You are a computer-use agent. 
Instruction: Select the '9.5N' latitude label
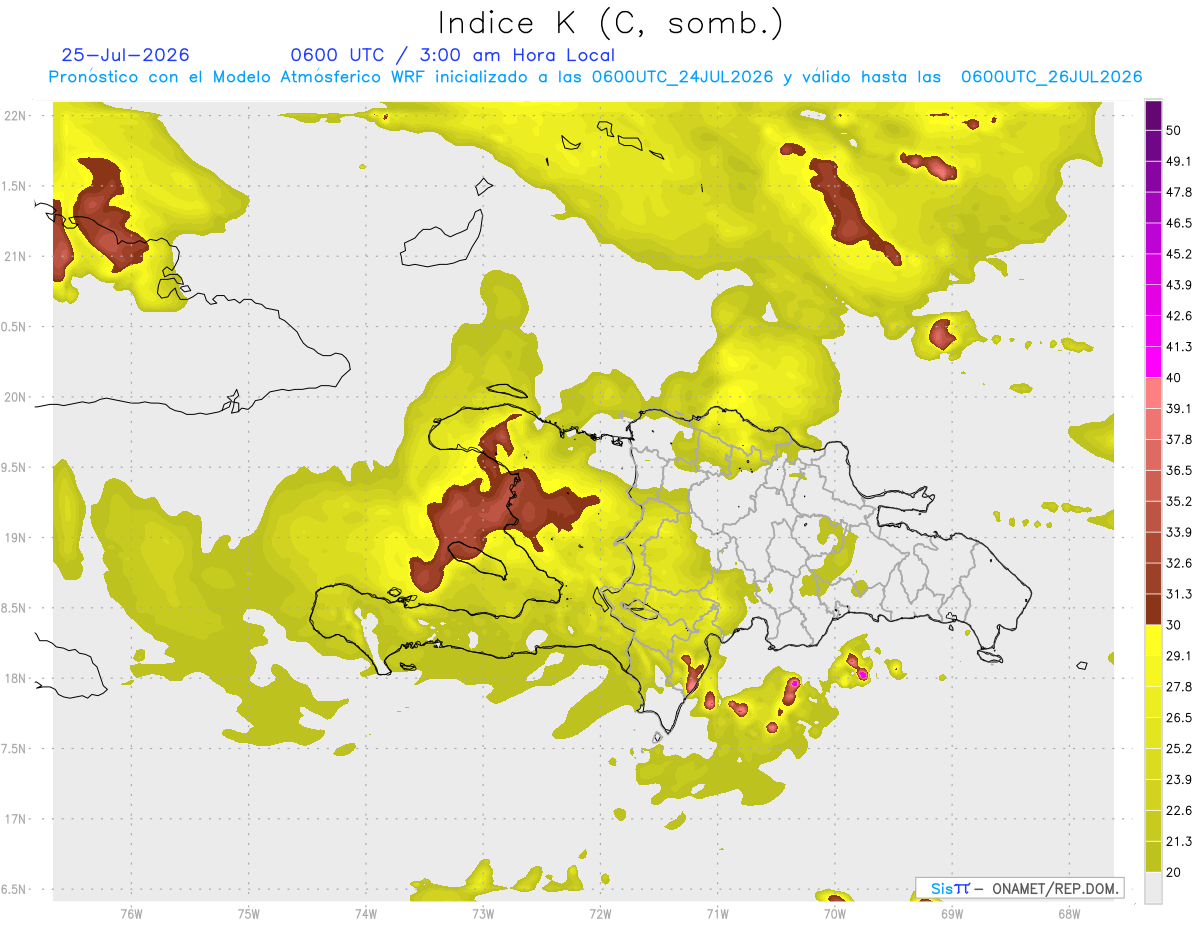pyautogui.click(x=14, y=468)
